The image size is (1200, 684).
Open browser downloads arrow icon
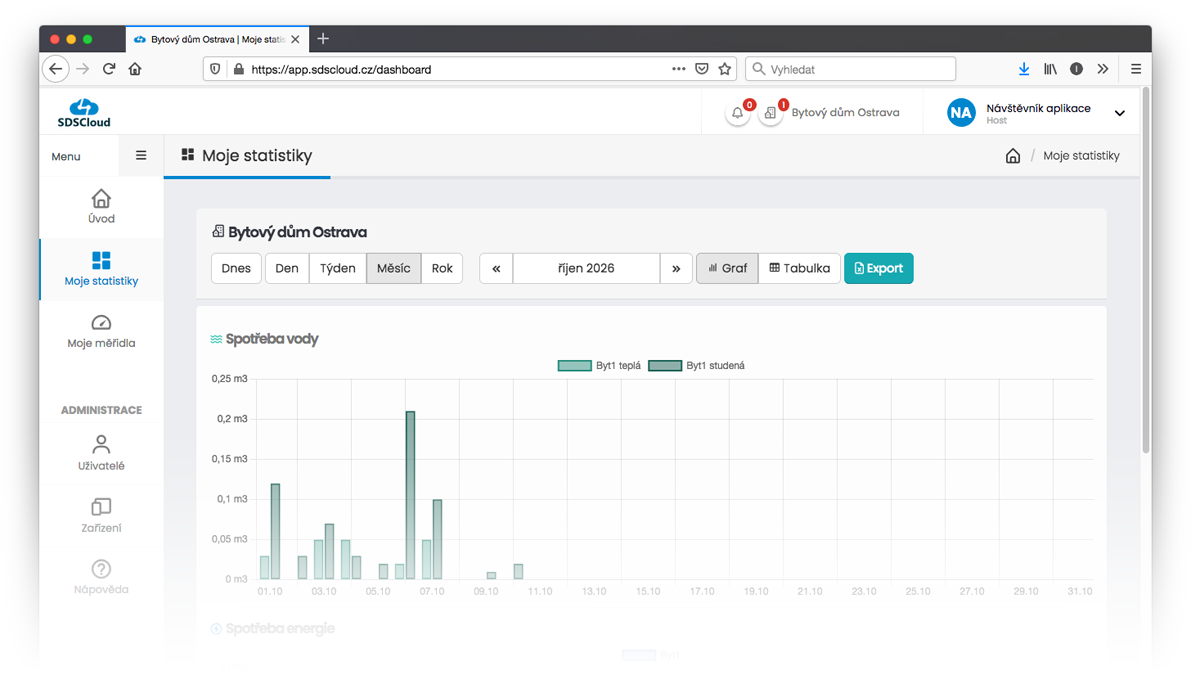coord(1024,69)
